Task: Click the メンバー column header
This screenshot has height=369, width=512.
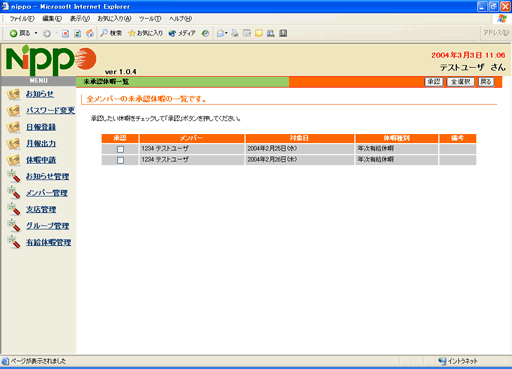Action: point(192,138)
